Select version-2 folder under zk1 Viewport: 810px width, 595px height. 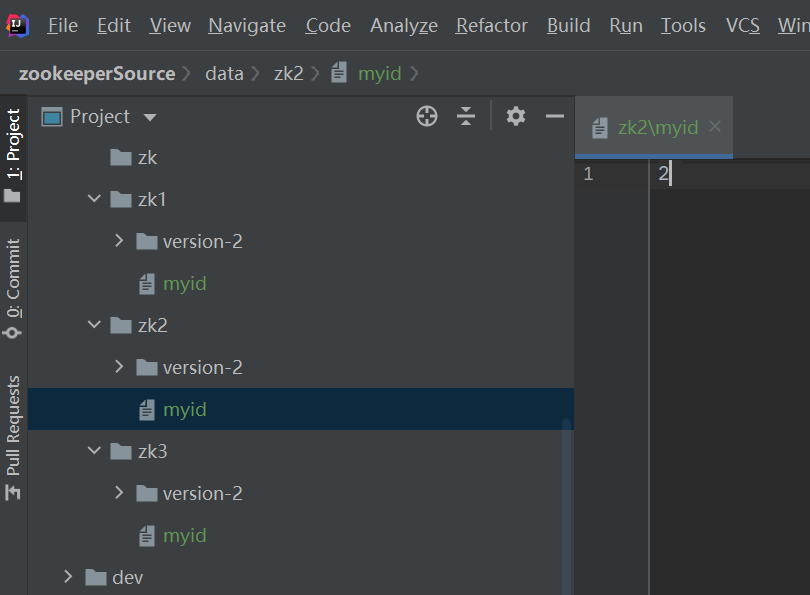pyautogui.click(x=202, y=241)
